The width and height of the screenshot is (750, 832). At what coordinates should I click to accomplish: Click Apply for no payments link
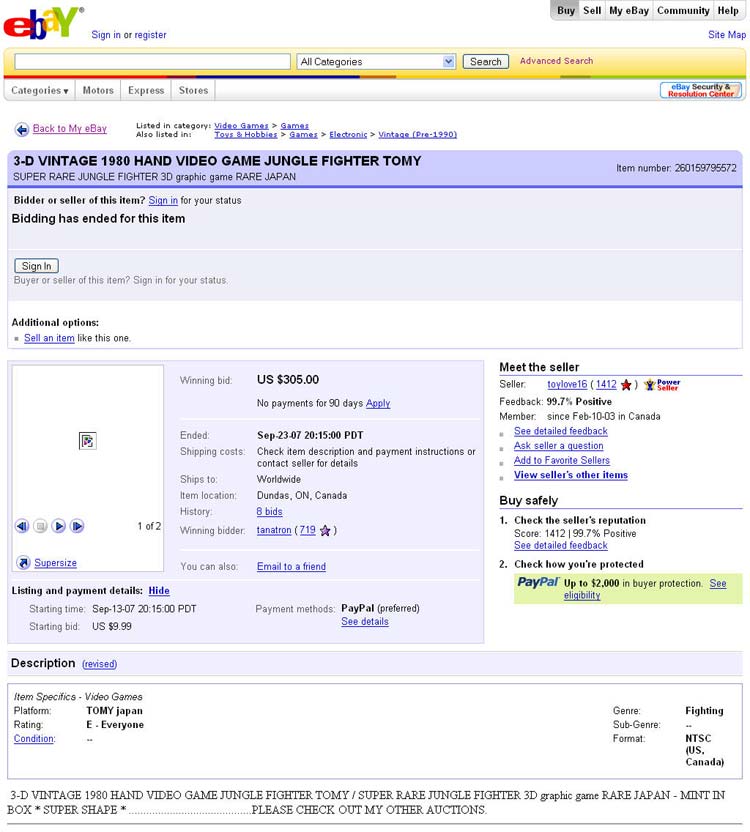[x=378, y=403]
